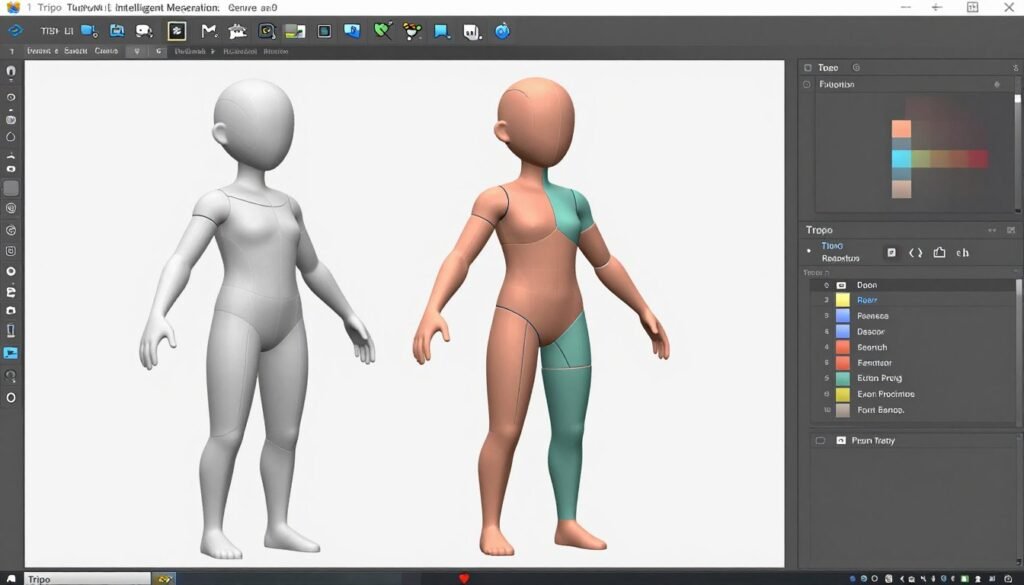Click the blue double-square icon after 'TB' text
The image size is (1024, 585).
tap(89, 31)
